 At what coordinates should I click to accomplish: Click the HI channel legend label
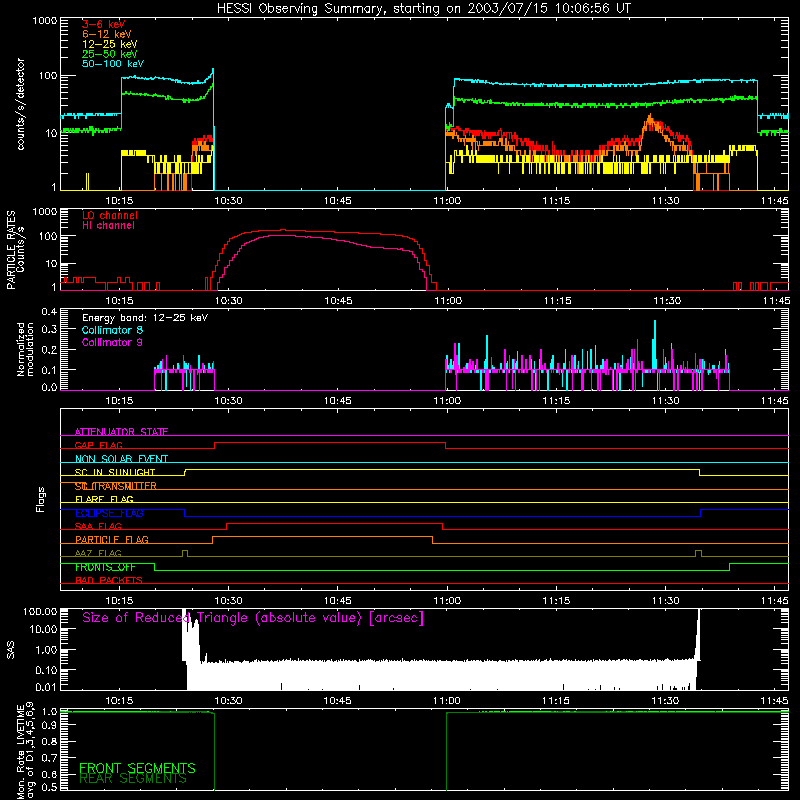click(109, 225)
